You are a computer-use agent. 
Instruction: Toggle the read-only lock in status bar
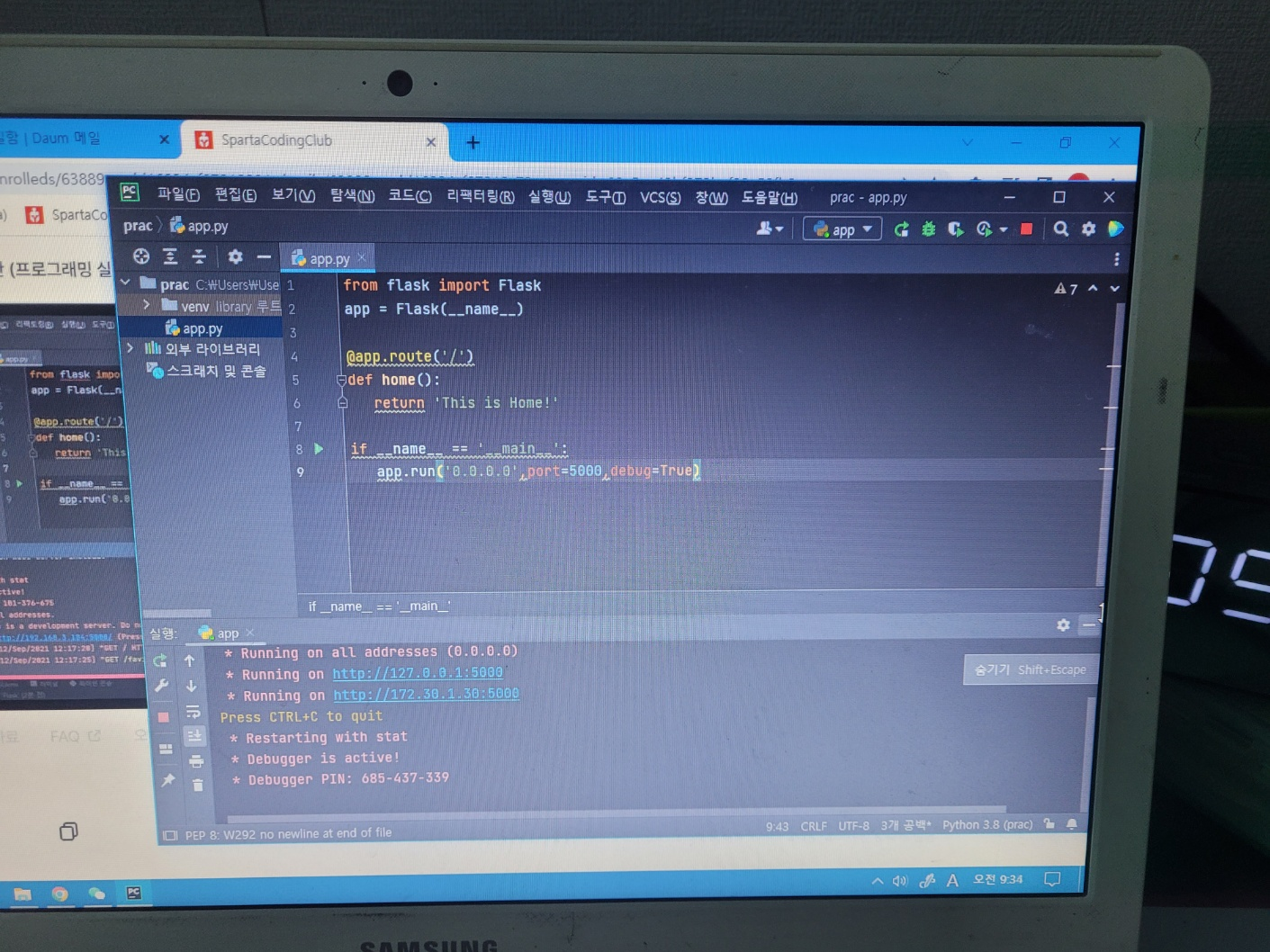1049,823
